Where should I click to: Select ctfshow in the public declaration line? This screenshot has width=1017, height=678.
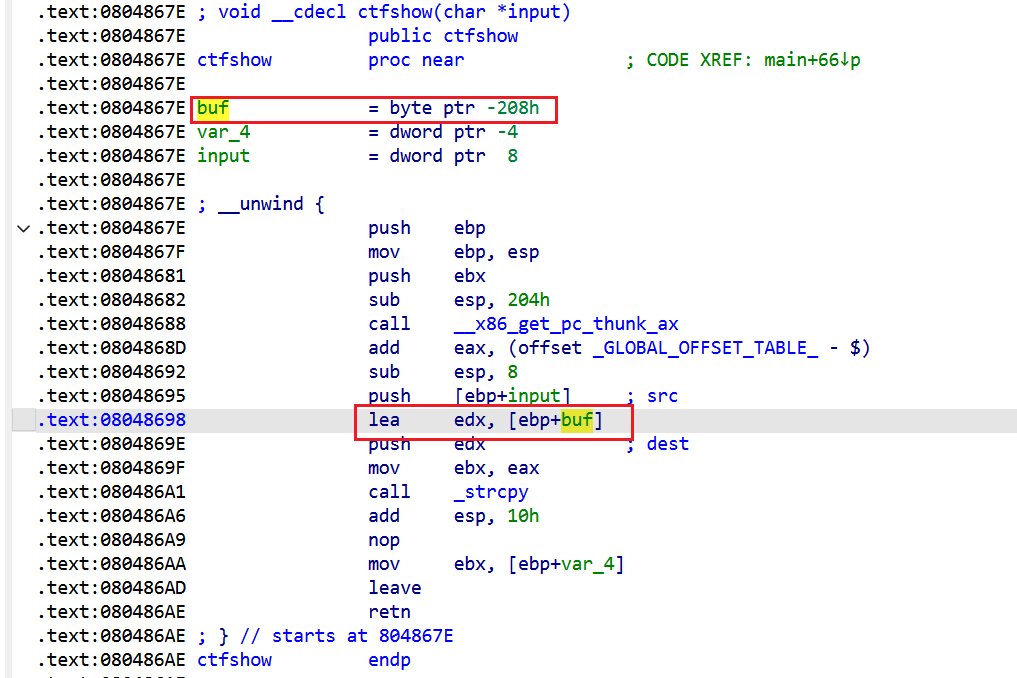(481, 36)
